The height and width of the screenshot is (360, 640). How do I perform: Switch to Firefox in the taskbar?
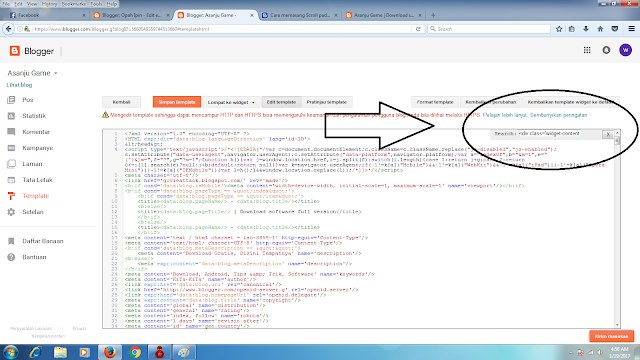pyautogui.click(x=109, y=352)
